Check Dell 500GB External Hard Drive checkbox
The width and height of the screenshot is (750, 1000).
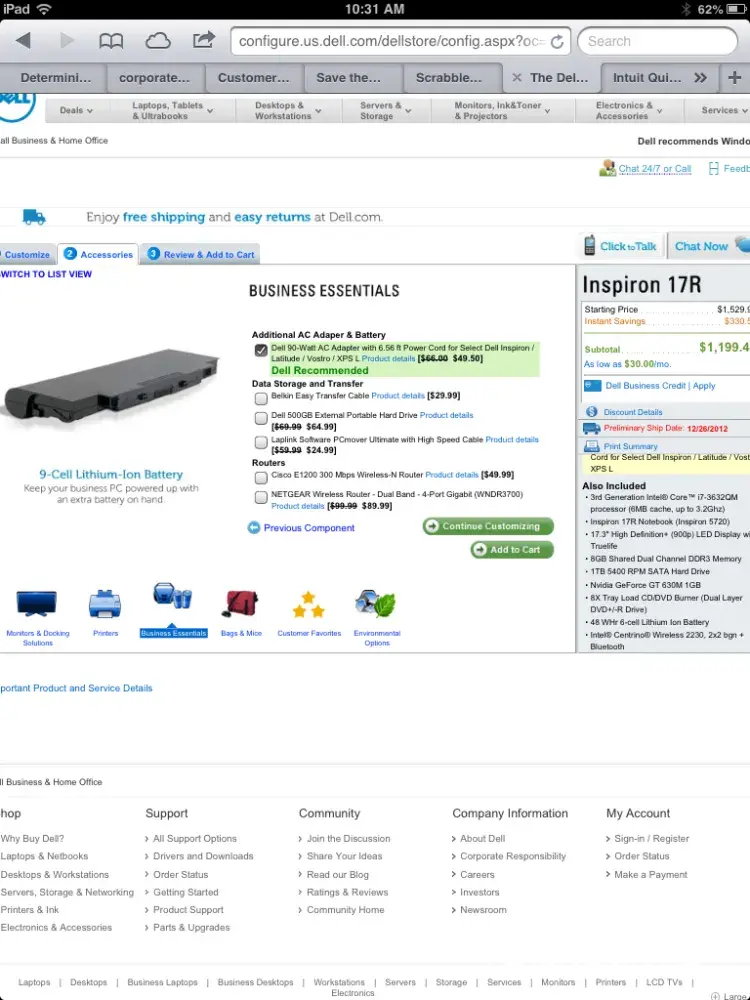click(x=261, y=418)
